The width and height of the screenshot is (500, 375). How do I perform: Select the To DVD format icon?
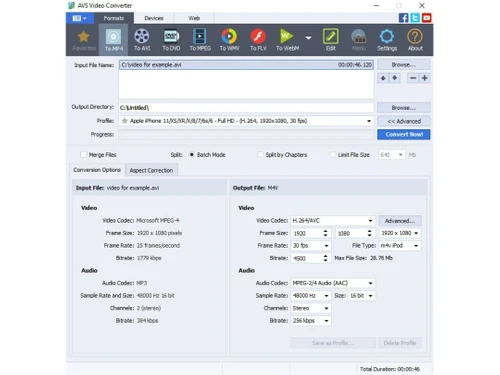(x=171, y=40)
